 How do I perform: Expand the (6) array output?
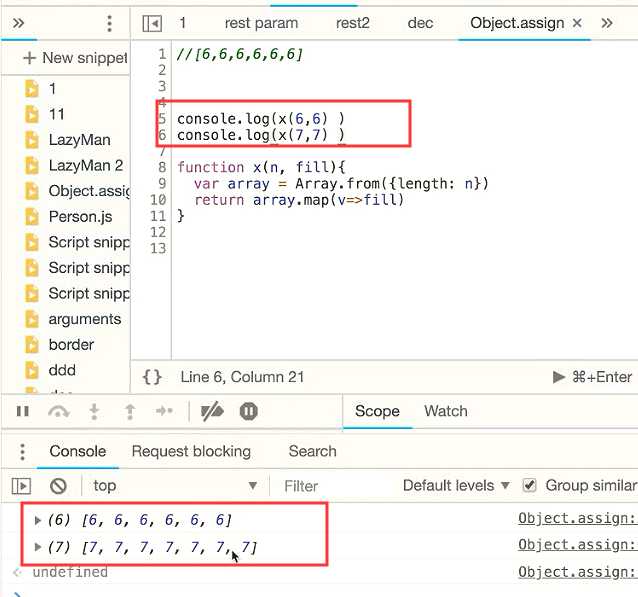[x=37, y=520]
